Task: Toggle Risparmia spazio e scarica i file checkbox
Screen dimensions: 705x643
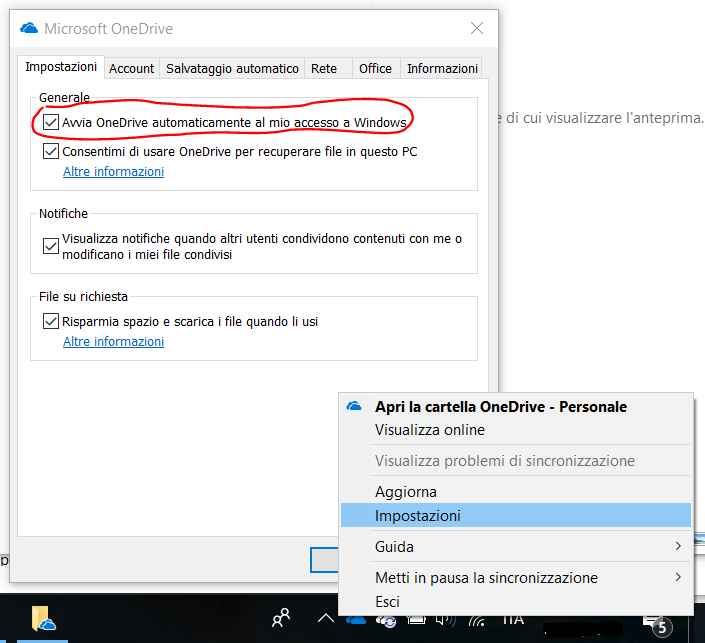Action: click(51, 322)
